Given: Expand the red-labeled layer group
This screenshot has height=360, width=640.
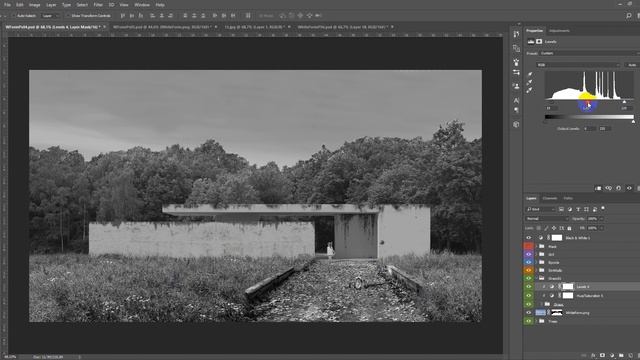Looking at the screenshot, I should click(536, 246).
